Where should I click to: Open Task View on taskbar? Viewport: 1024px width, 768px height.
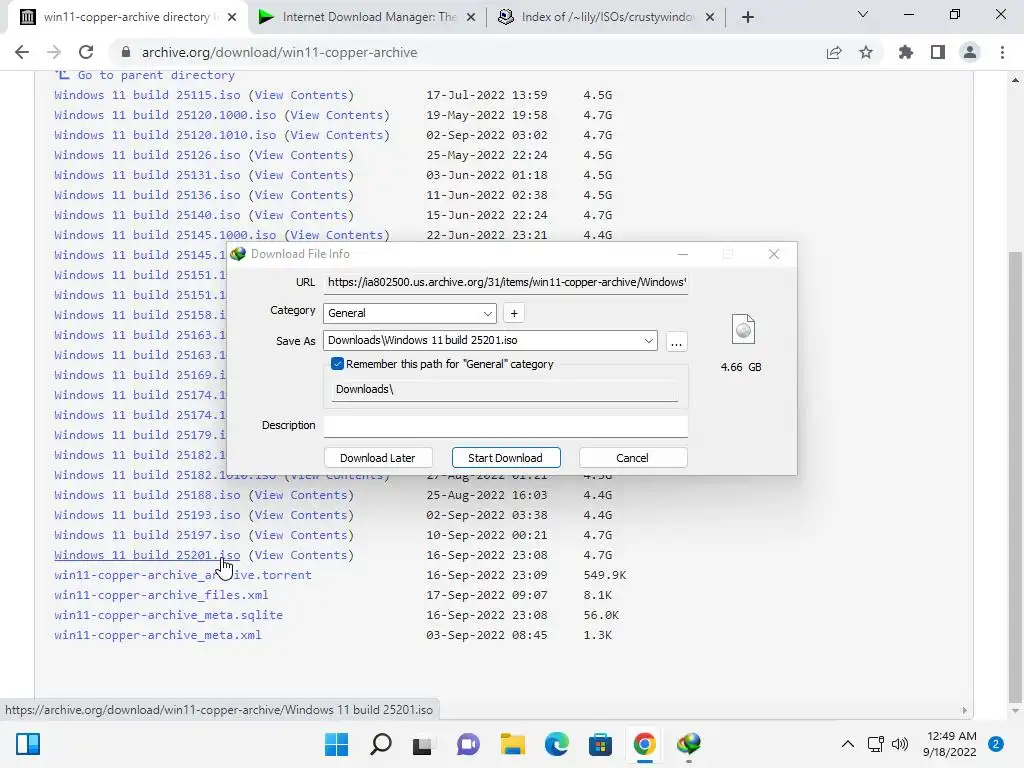(423, 745)
